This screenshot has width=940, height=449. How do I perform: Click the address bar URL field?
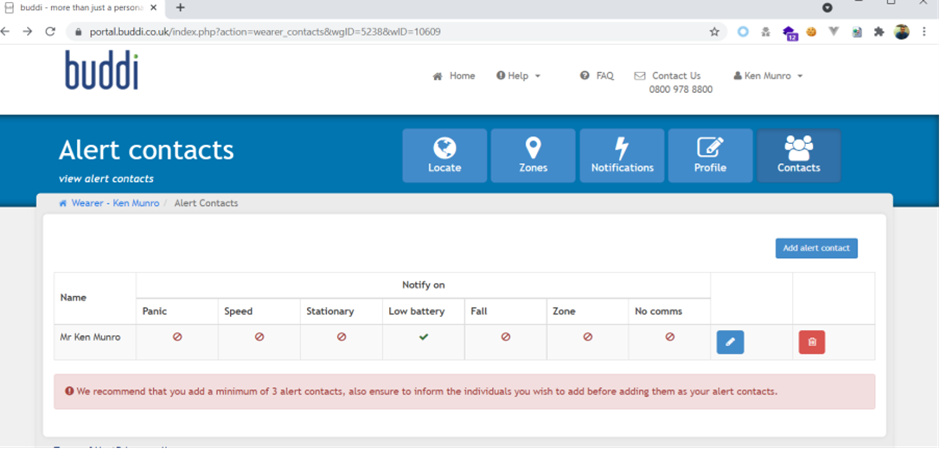396,32
